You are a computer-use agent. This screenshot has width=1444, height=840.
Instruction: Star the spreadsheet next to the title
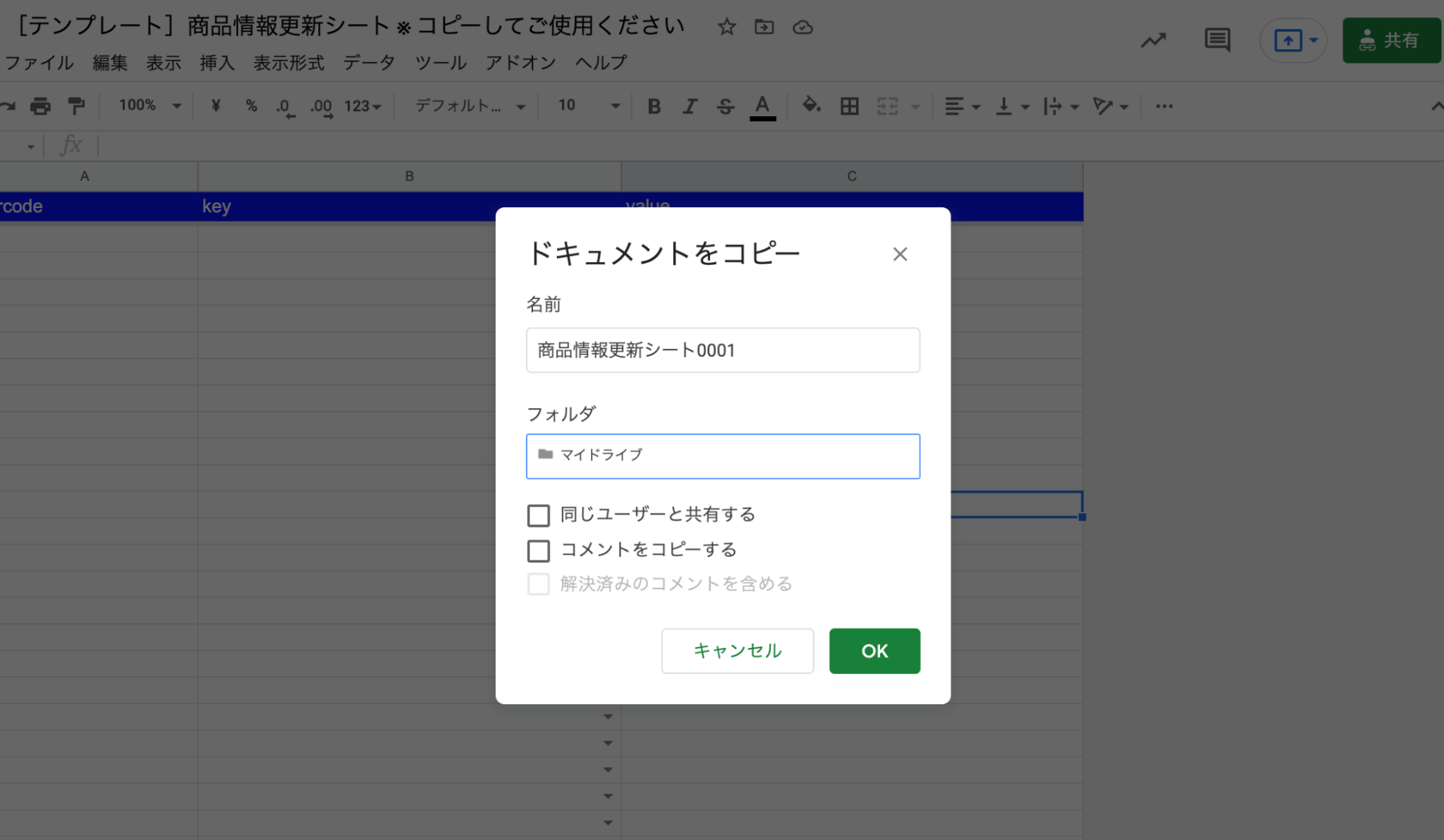click(x=726, y=27)
